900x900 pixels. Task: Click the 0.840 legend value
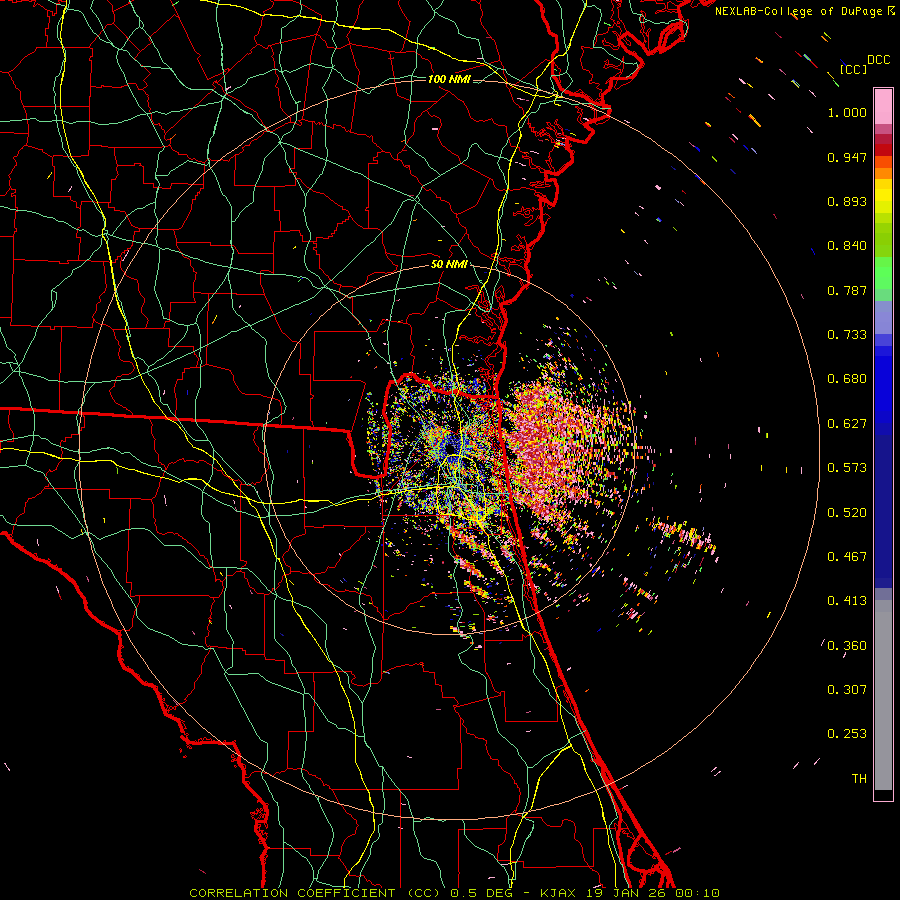coord(847,246)
